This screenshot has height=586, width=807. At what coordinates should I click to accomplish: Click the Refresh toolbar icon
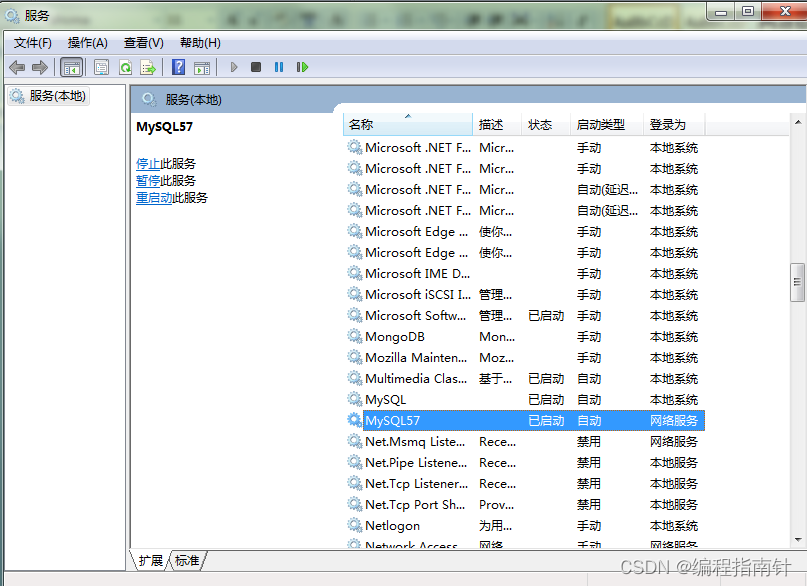coord(125,67)
